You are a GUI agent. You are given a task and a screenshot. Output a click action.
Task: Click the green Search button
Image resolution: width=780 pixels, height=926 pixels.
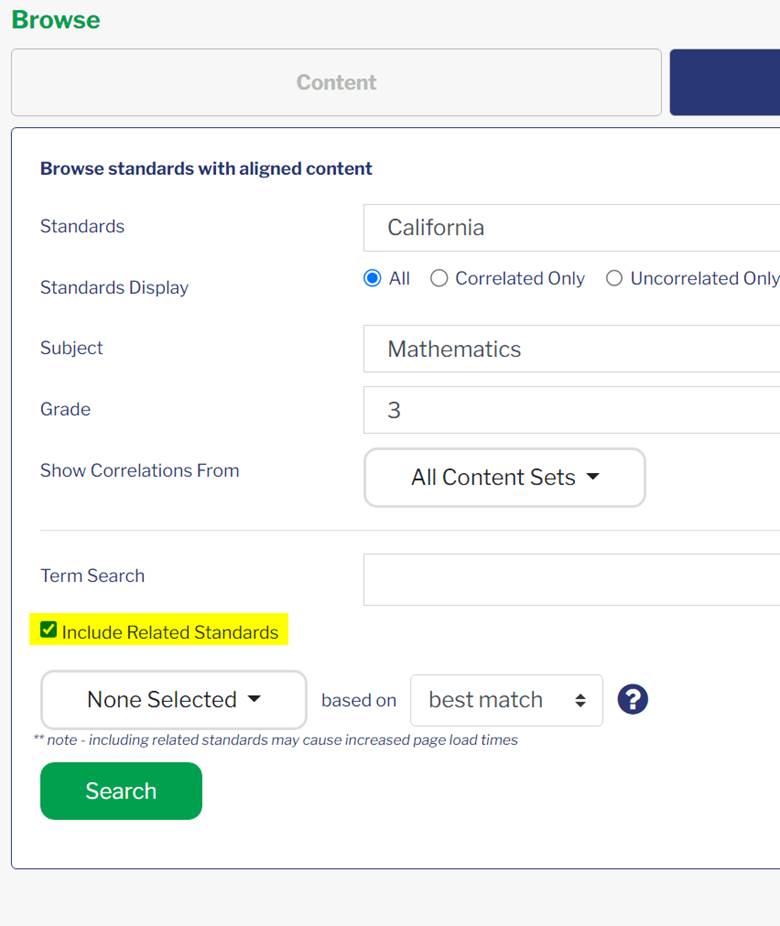[x=121, y=791]
